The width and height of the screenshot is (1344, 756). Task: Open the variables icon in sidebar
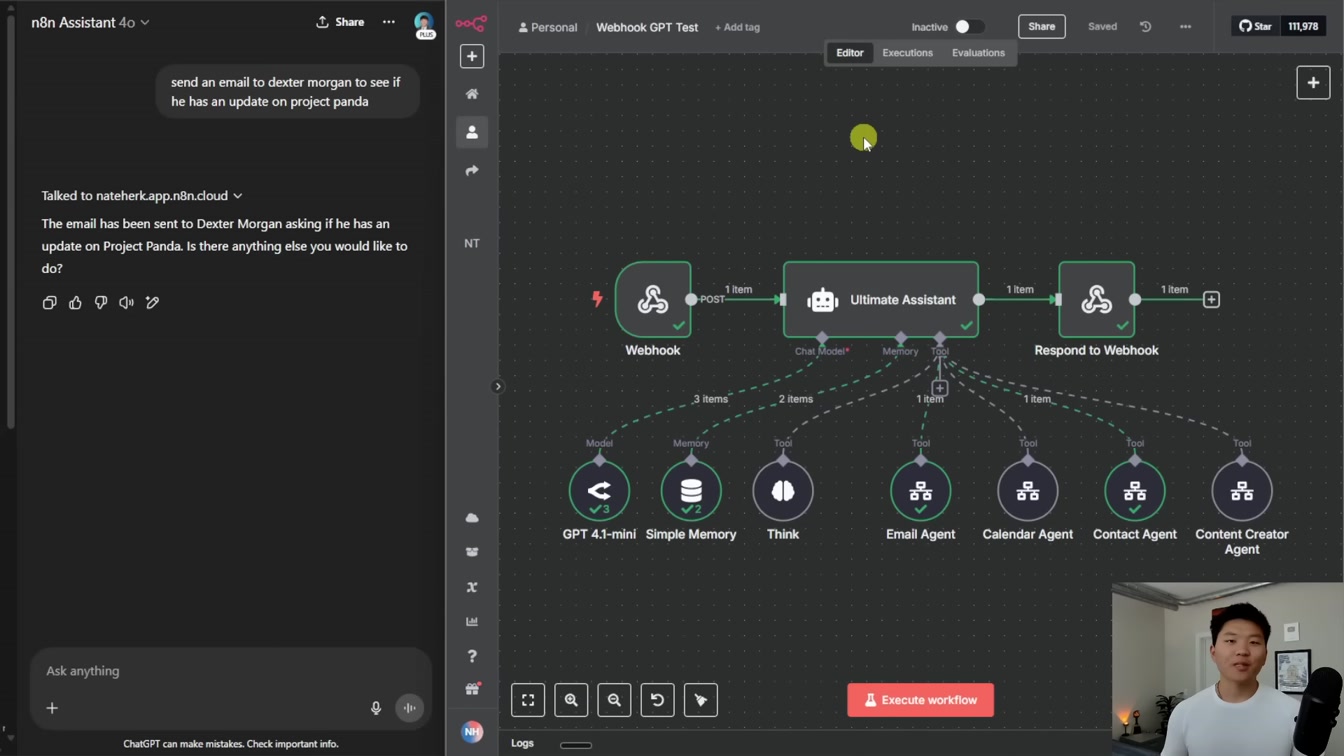coord(472,587)
